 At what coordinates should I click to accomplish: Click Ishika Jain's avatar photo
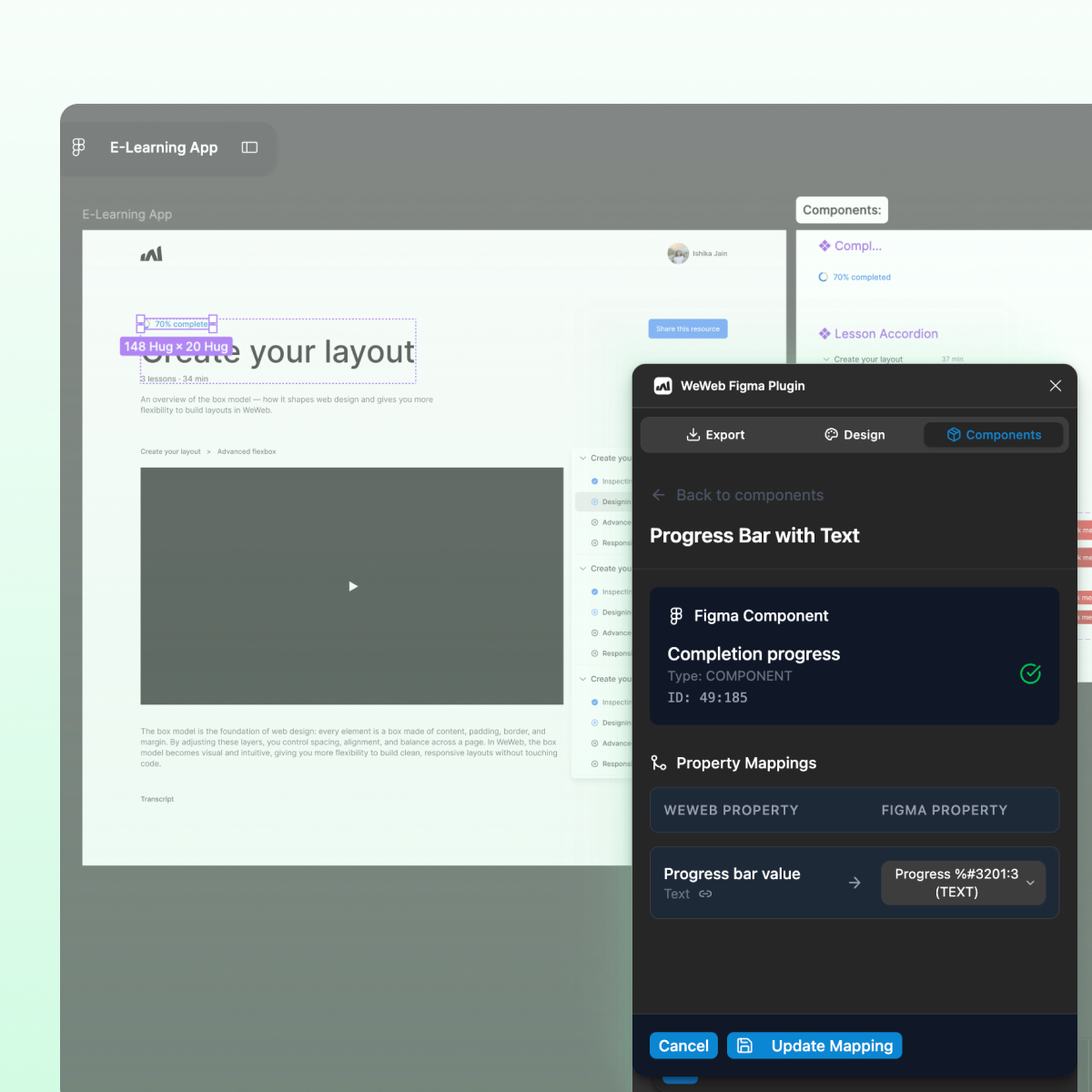pos(678,254)
